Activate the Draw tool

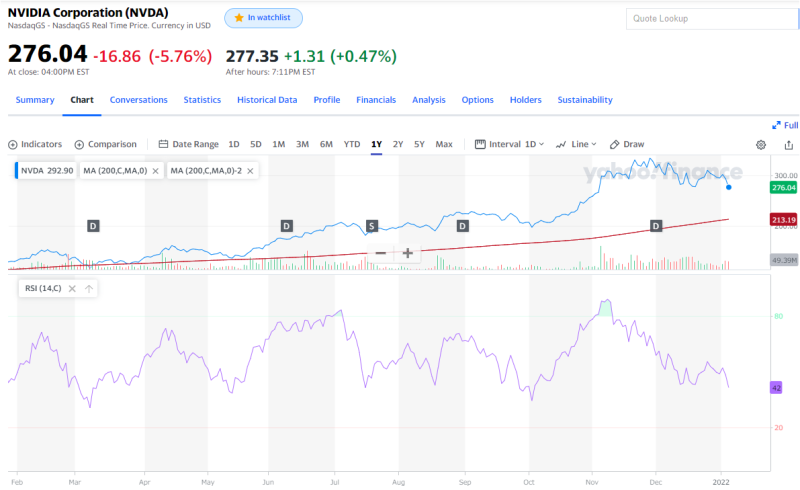pos(627,144)
